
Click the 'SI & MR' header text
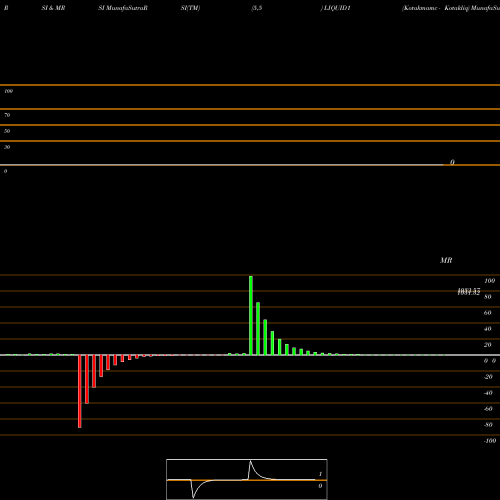pos(53,8)
